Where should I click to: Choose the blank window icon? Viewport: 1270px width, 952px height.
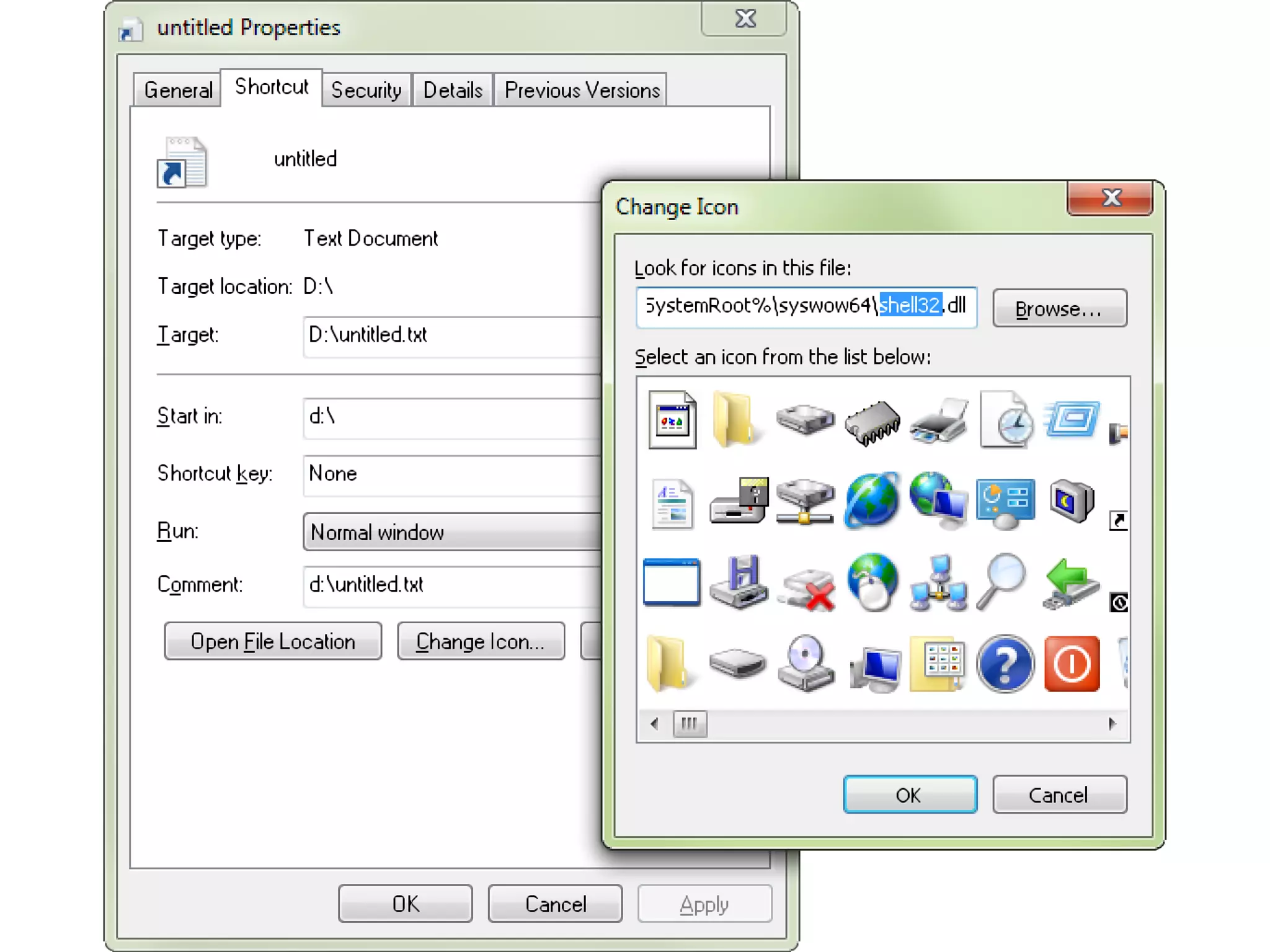click(x=672, y=582)
